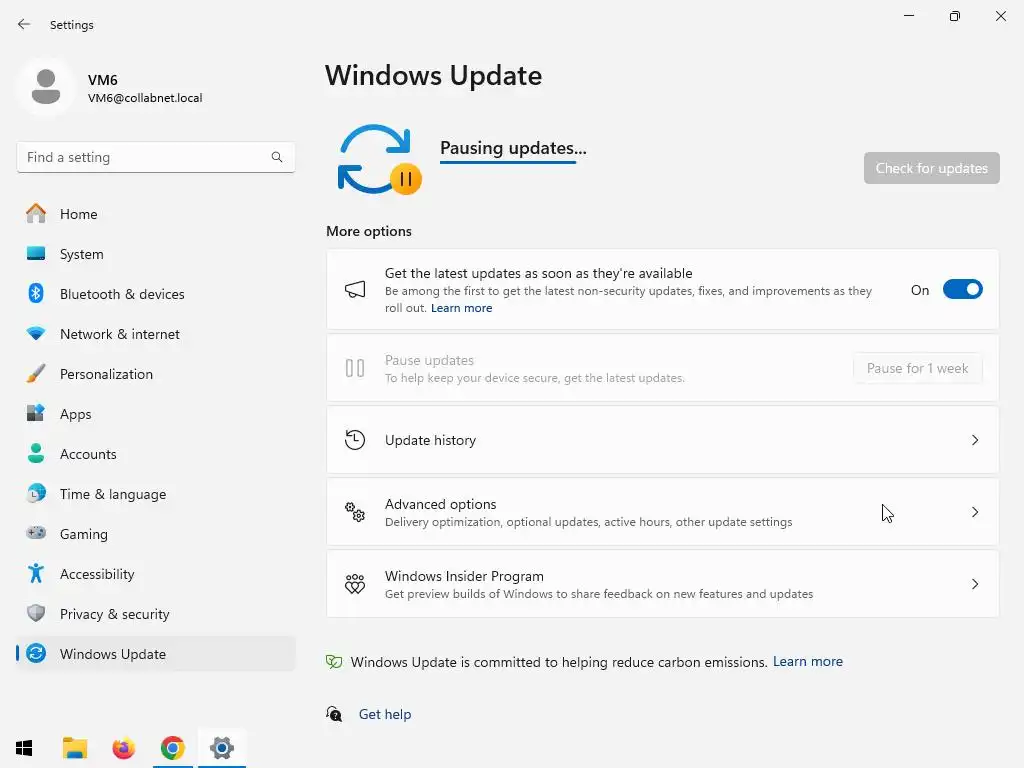Image resolution: width=1024 pixels, height=768 pixels.
Task: Click the Gaming controller icon
Action: coord(36,533)
